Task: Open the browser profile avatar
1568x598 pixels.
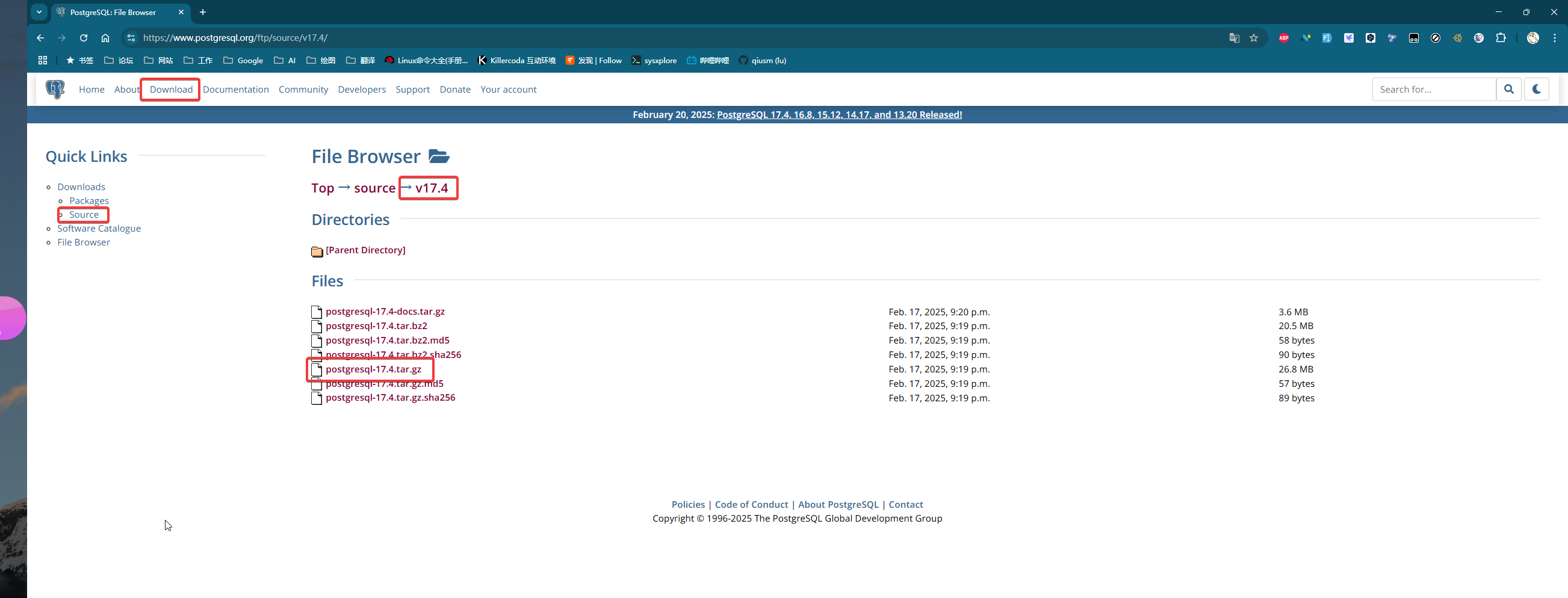Action: [1532, 38]
